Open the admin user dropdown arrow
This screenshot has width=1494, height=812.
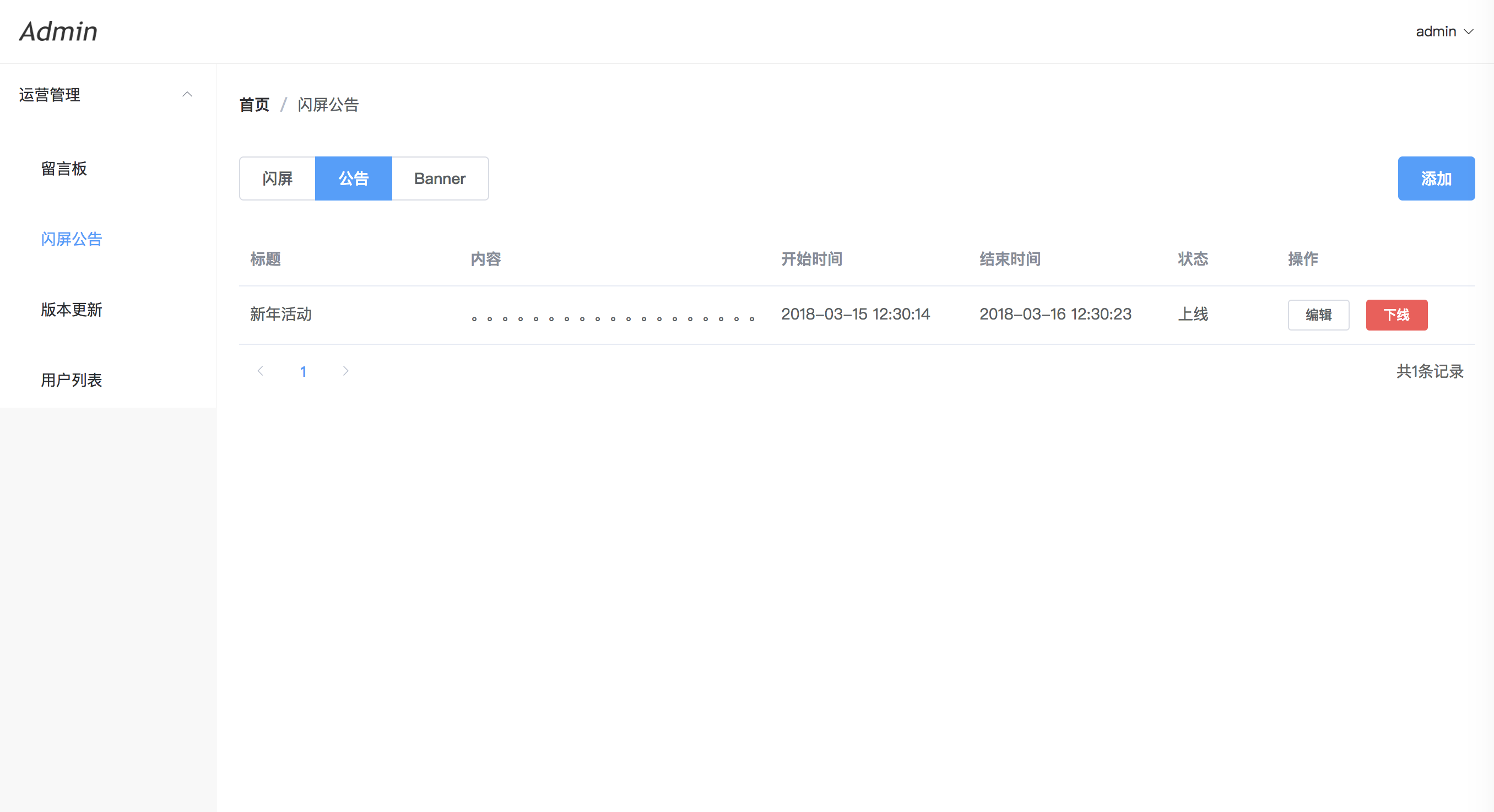coord(1469,32)
